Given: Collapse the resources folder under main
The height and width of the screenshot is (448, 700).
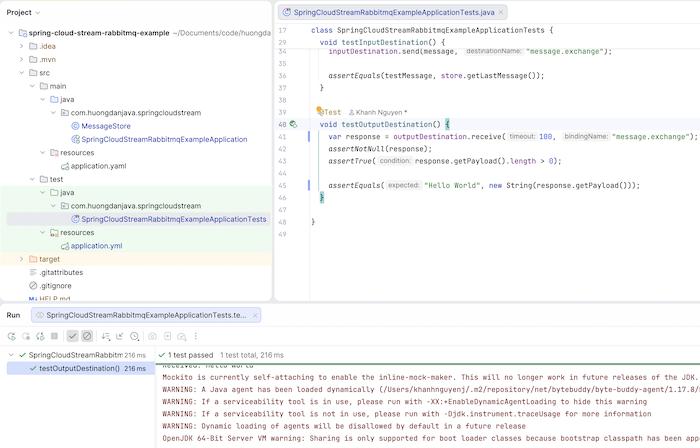Looking at the screenshot, I should 43,153.
